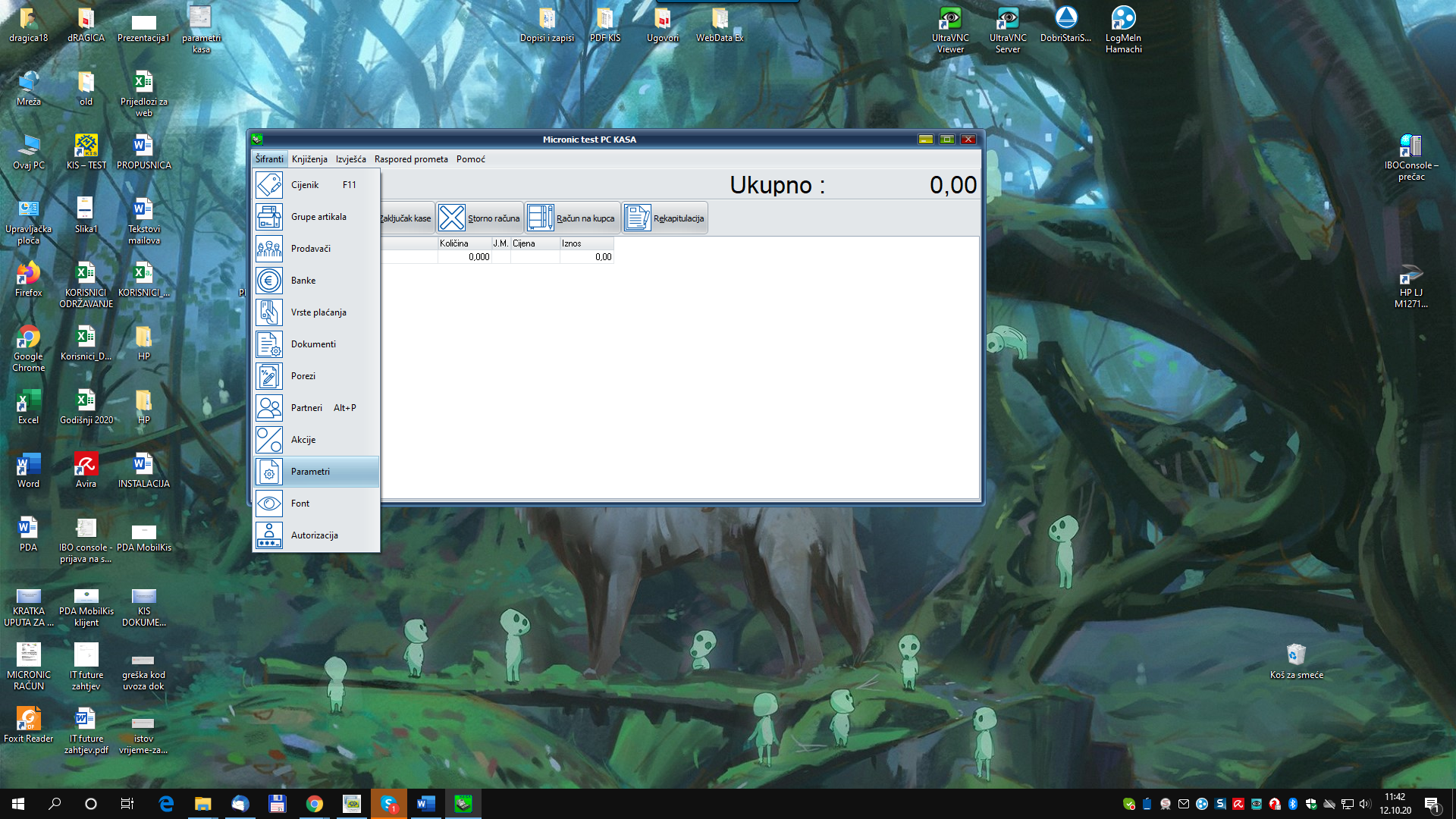The width and height of the screenshot is (1456, 819).
Task: Open the Porezi menu entry
Action: point(316,376)
